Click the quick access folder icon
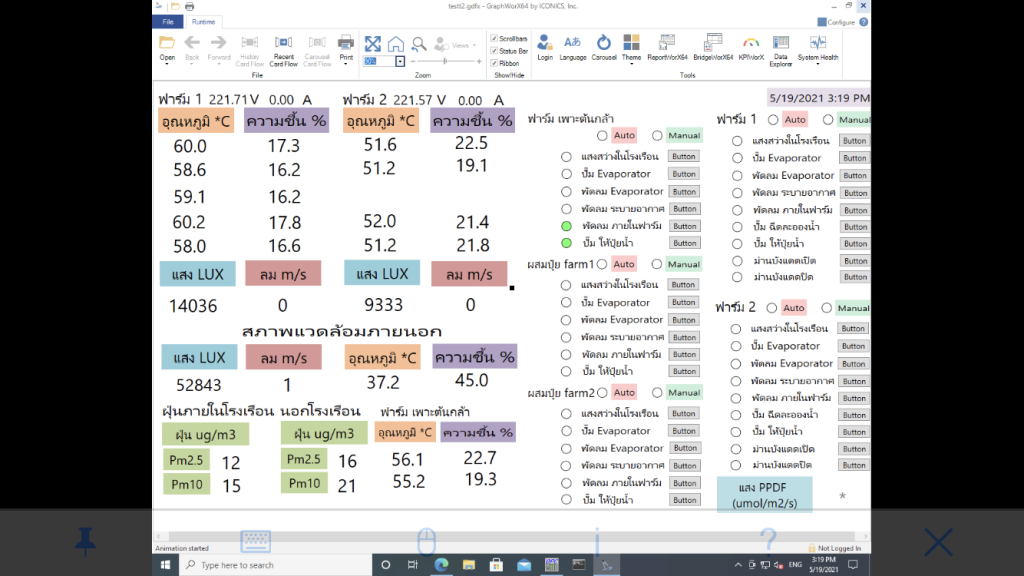Image resolution: width=1024 pixels, height=576 pixels. coord(175,7)
